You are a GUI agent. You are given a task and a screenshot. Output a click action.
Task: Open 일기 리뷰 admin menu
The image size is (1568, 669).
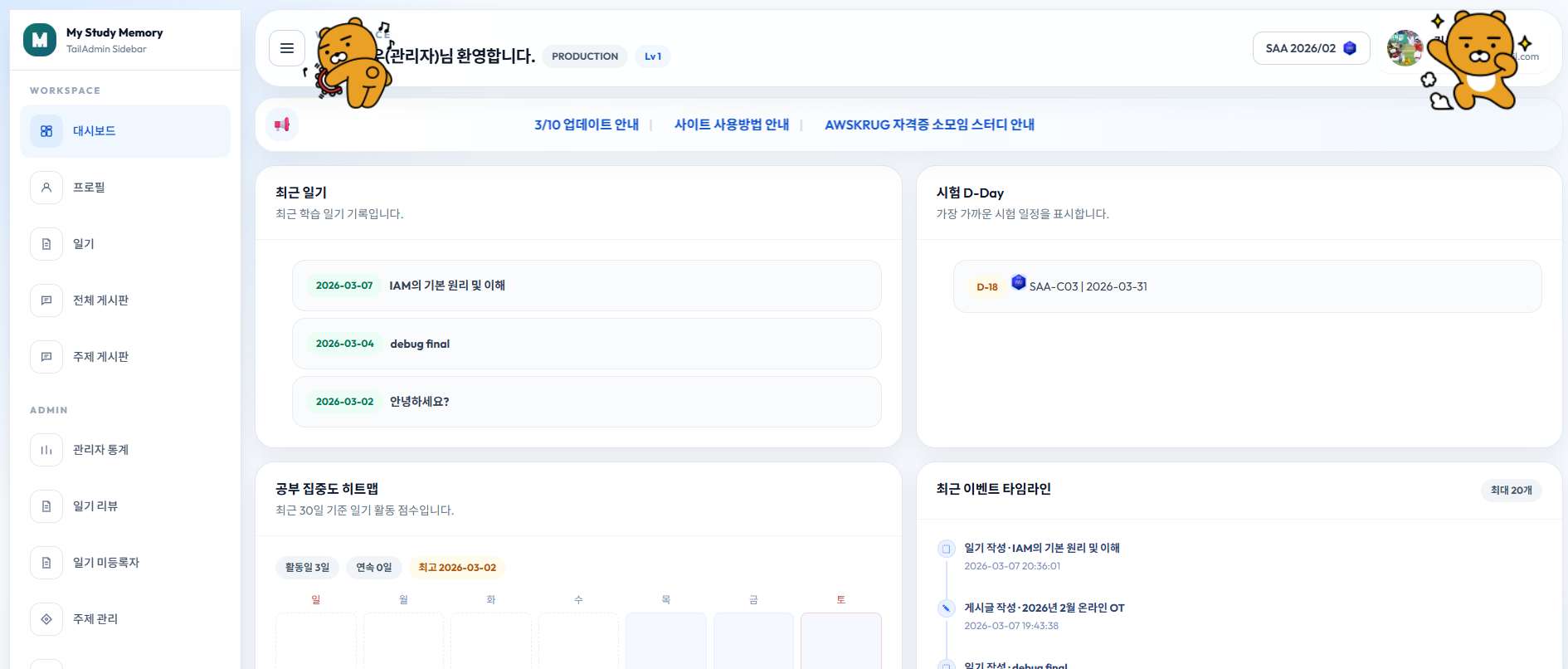(x=125, y=506)
